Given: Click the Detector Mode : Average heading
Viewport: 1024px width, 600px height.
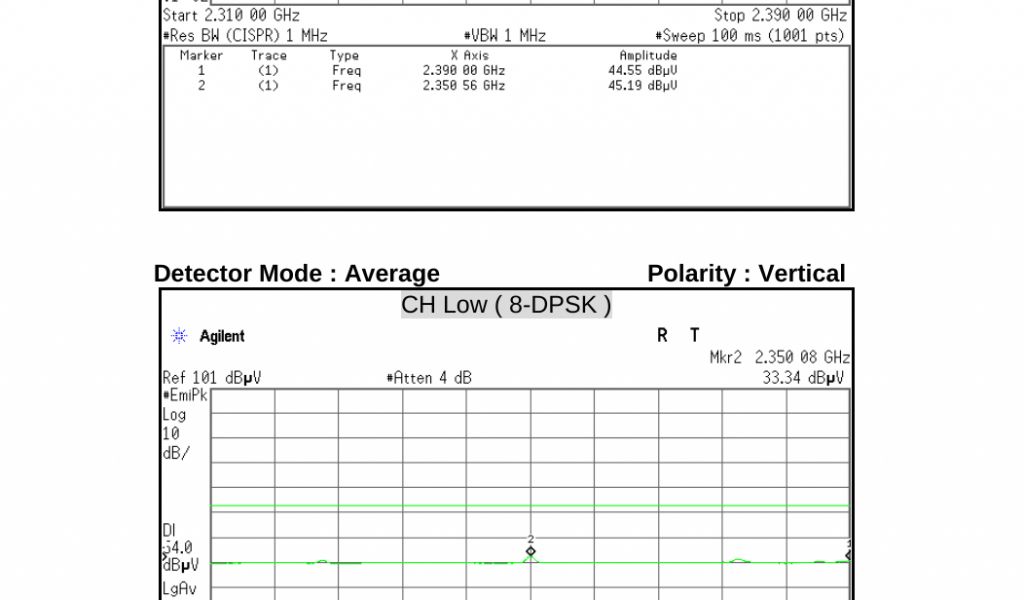Looking at the screenshot, I should (x=297, y=274).
